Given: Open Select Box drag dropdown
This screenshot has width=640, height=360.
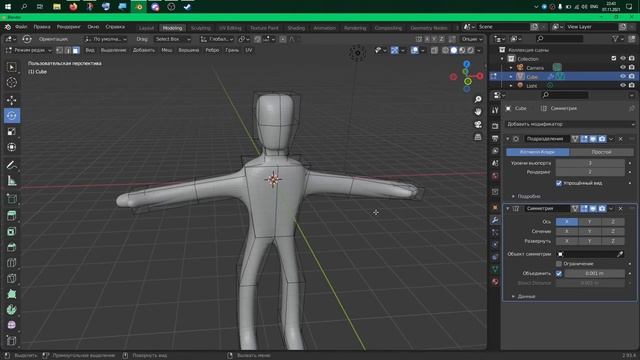Looking at the screenshot, I should [x=173, y=39].
